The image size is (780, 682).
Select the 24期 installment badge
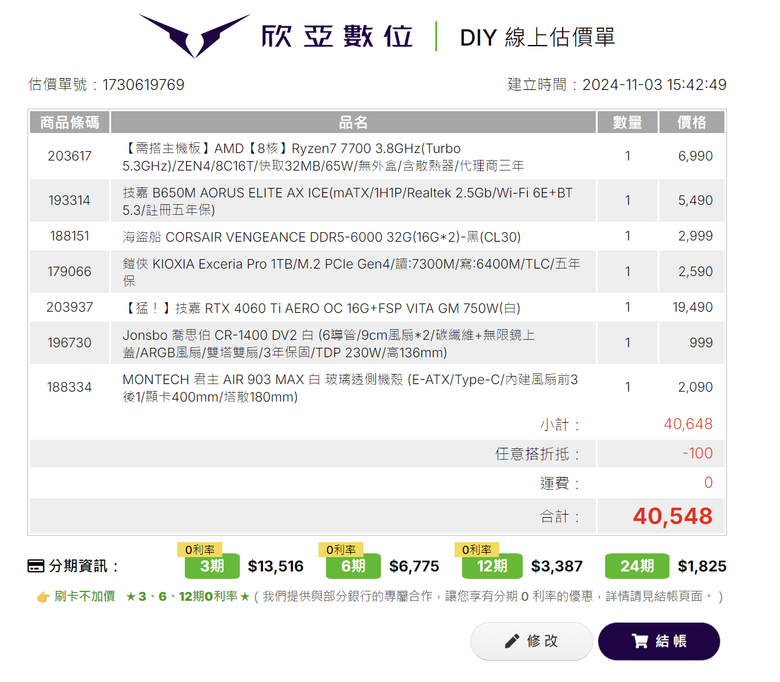(637, 566)
